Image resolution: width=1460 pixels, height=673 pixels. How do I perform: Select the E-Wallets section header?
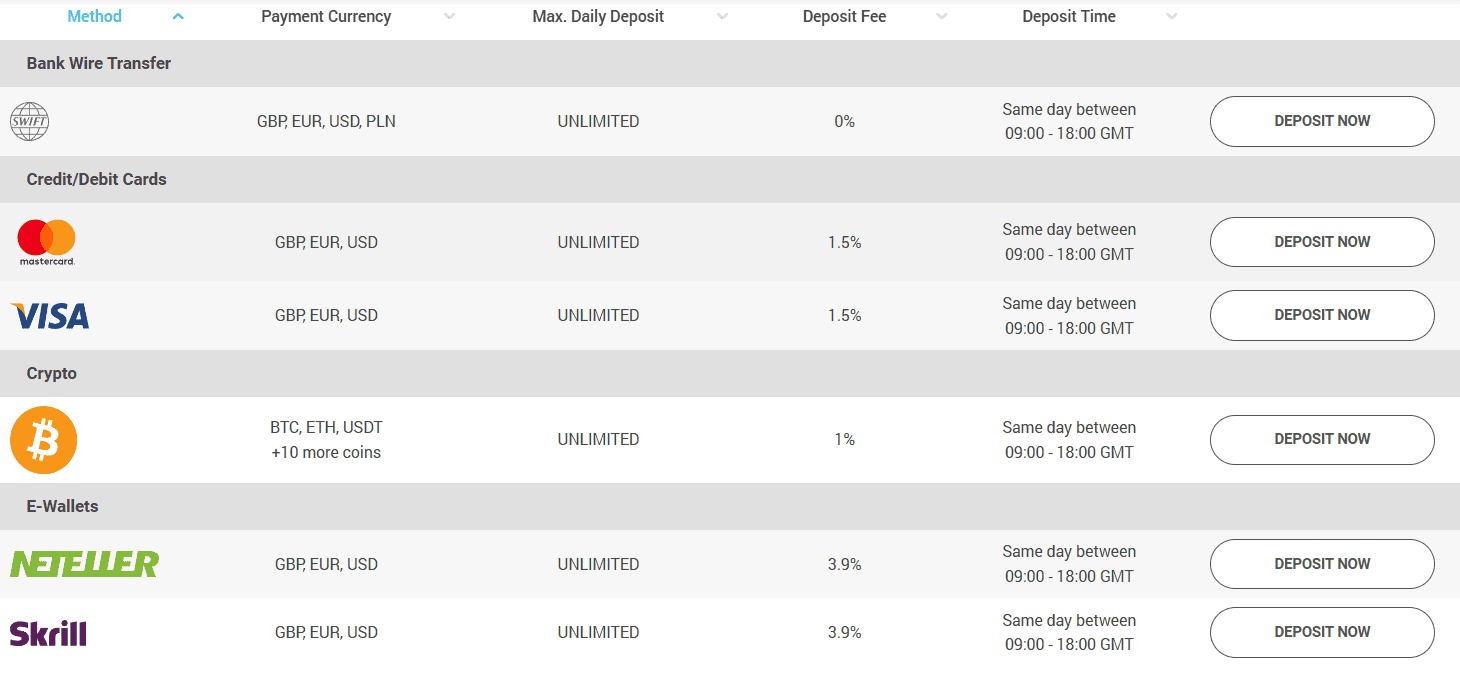[x=60, y=506]
